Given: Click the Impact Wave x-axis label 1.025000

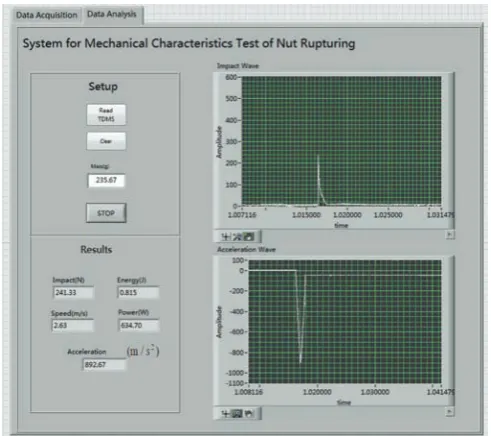Looking at the screenshot, I should click(388, 215).
